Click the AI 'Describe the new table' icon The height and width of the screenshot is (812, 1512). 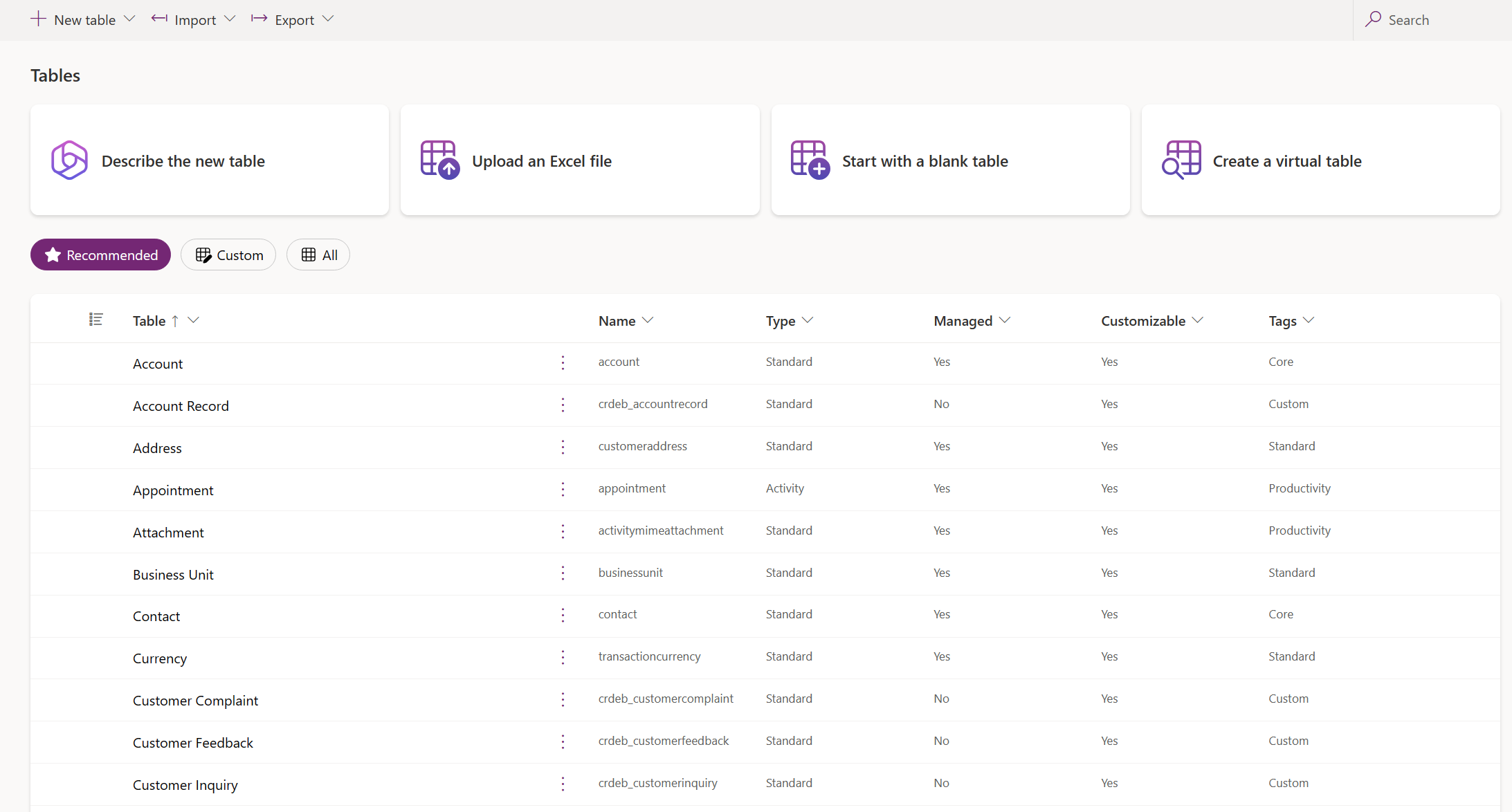point(69,161)
